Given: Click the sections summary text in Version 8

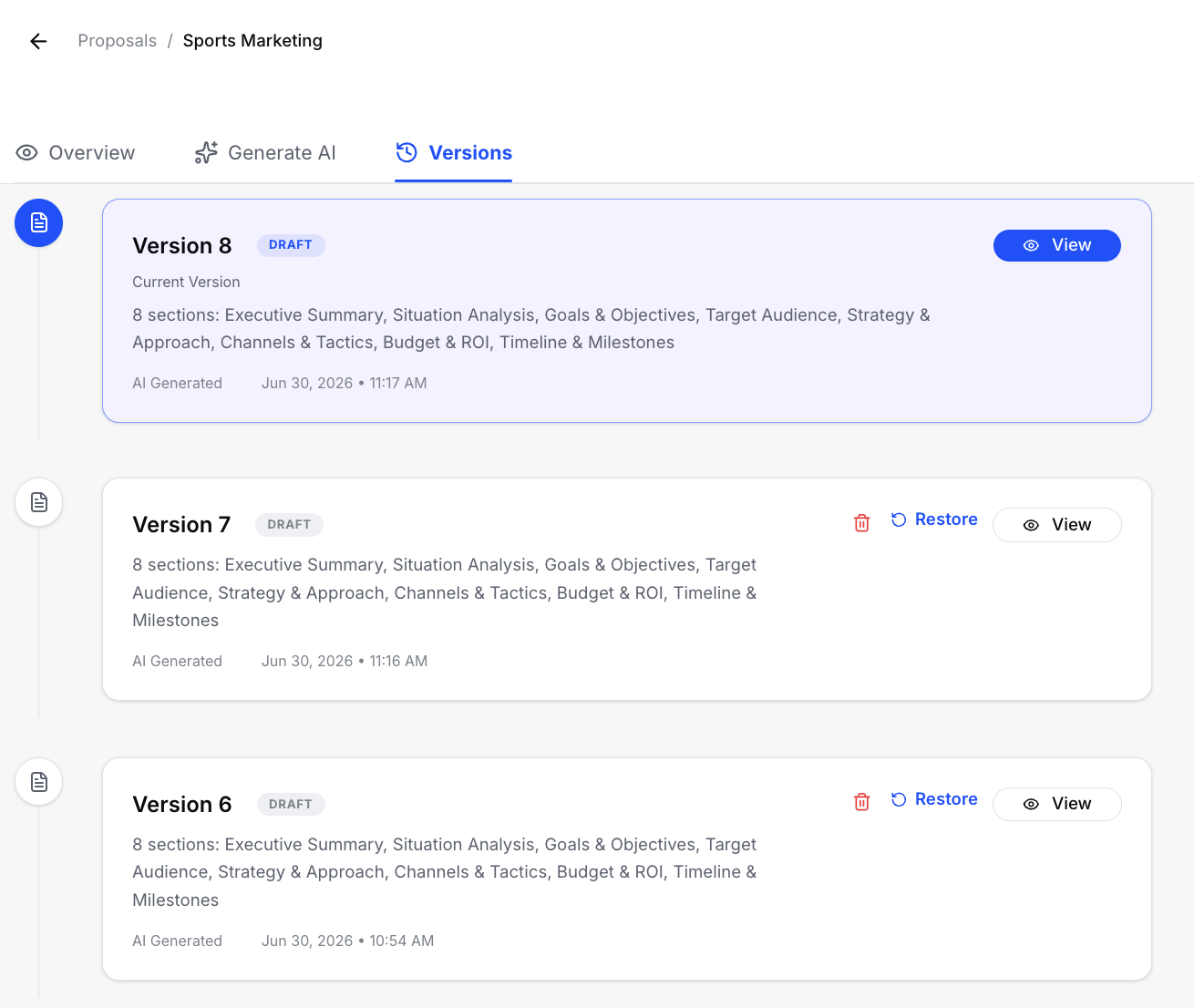Looking at the screenshot, I should pyautogui.click(x=531, y=329).
